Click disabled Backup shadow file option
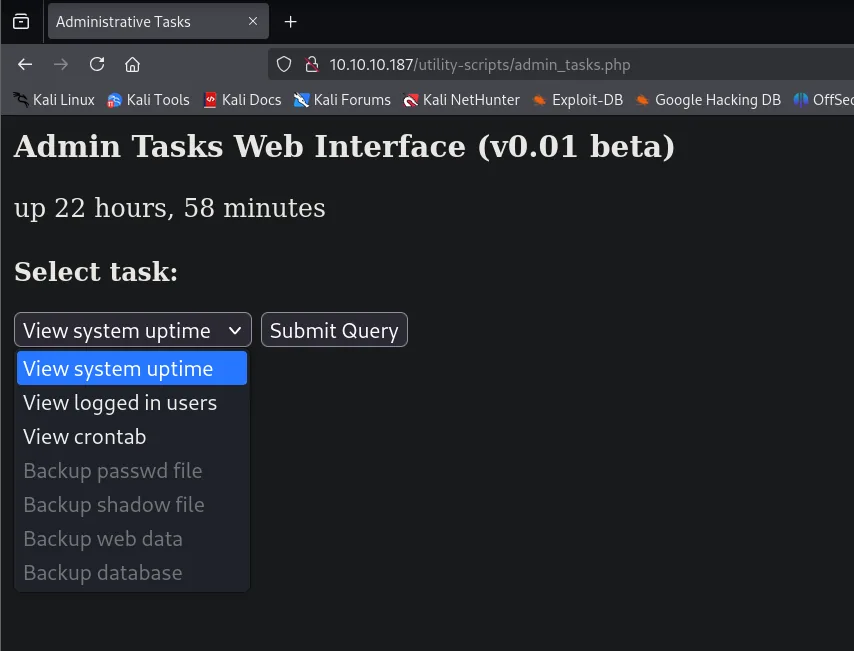 pos(132,504)
